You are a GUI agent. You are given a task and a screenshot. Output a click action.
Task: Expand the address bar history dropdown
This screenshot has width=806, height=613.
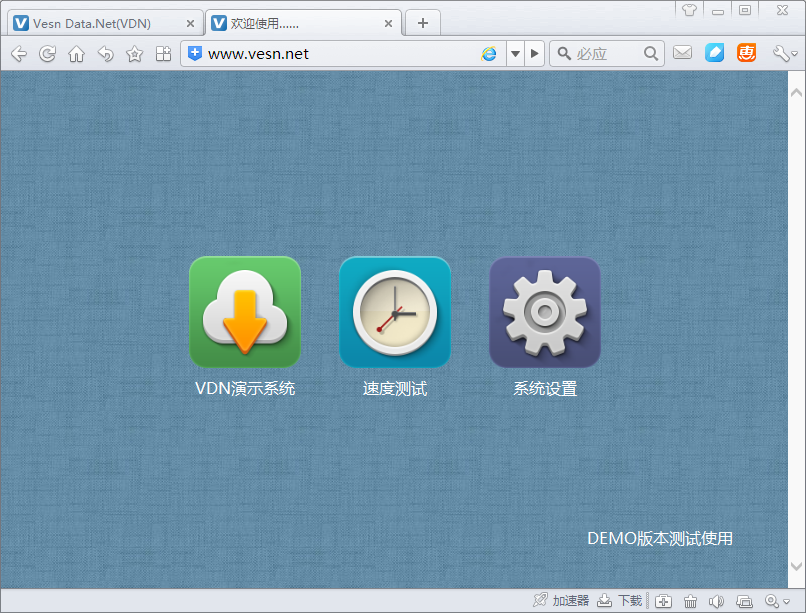click(515, 54)
